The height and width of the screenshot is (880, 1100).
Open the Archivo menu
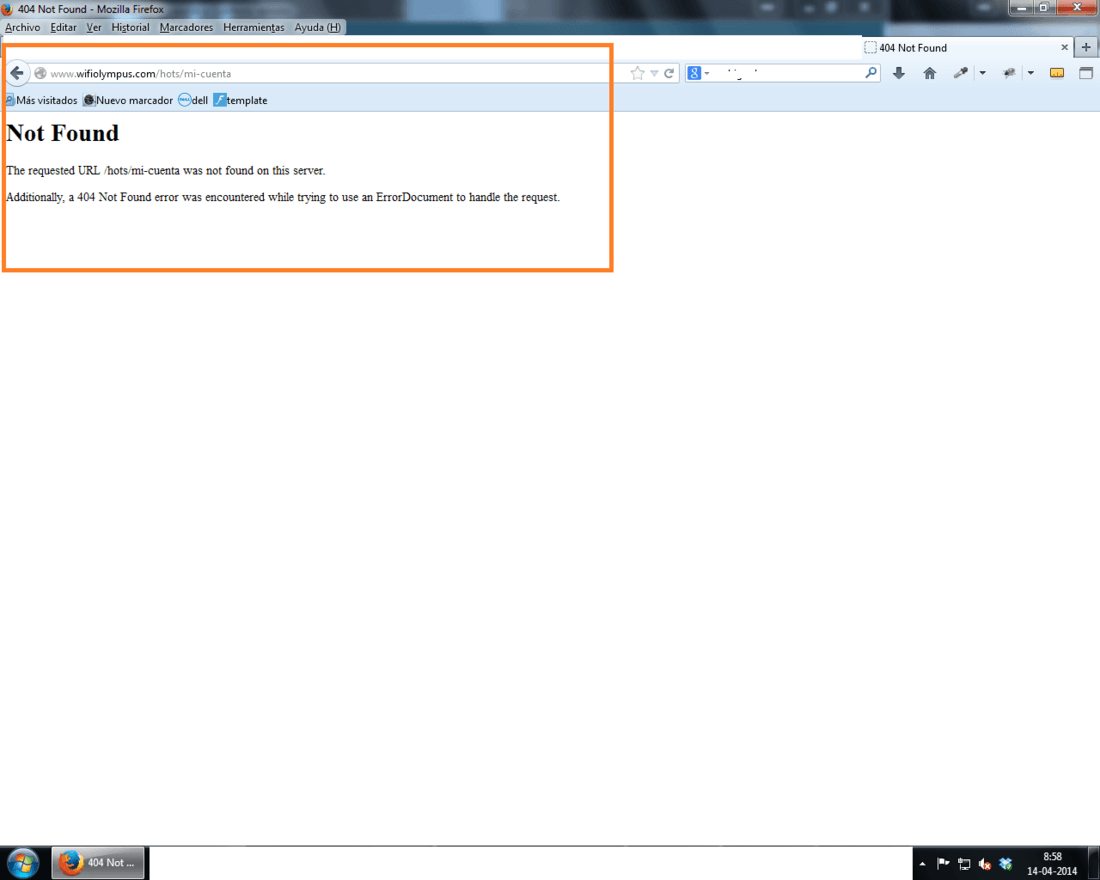[22, 27]
